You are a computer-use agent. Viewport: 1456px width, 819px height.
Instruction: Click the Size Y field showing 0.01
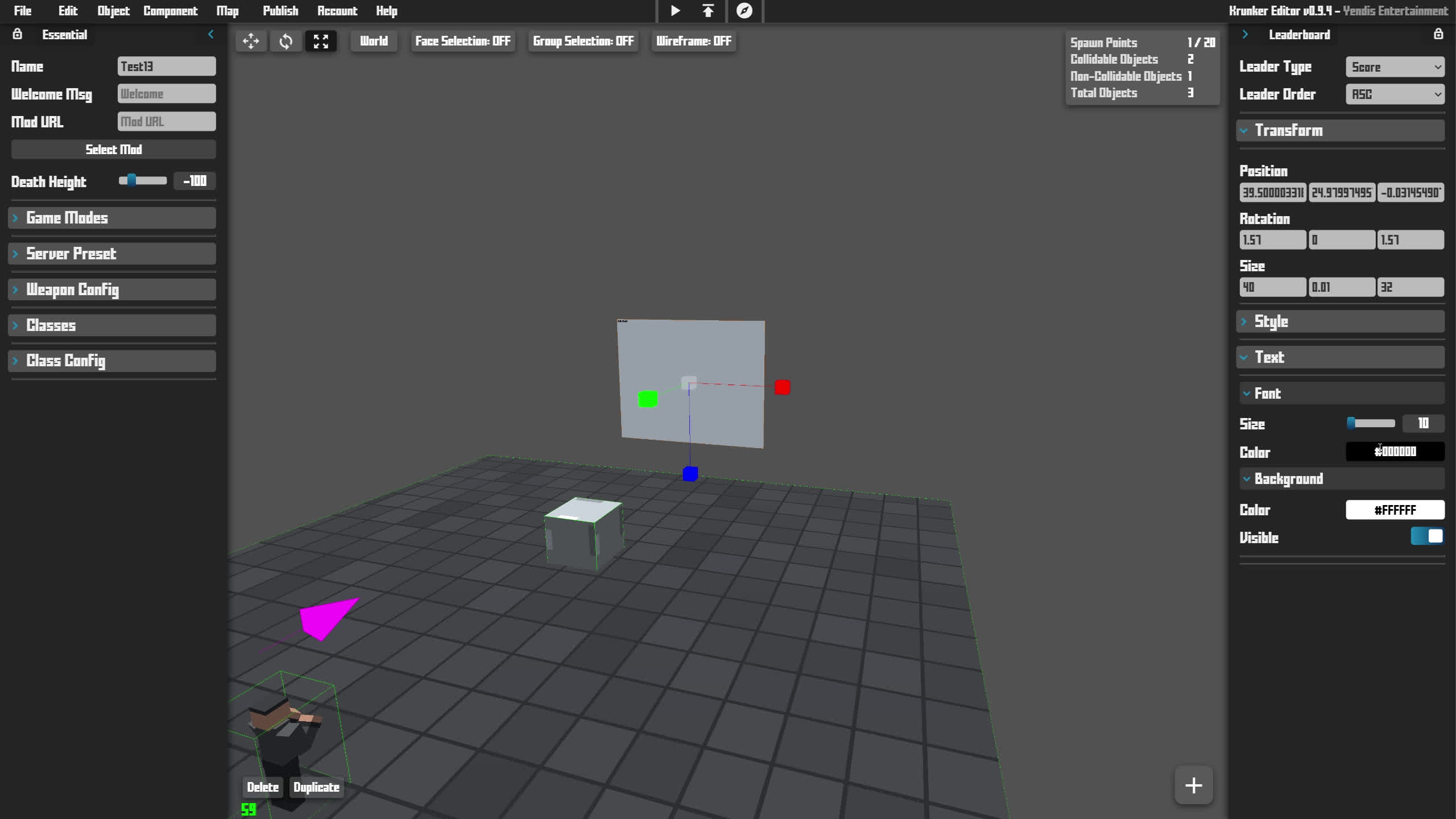(1342, 287)
